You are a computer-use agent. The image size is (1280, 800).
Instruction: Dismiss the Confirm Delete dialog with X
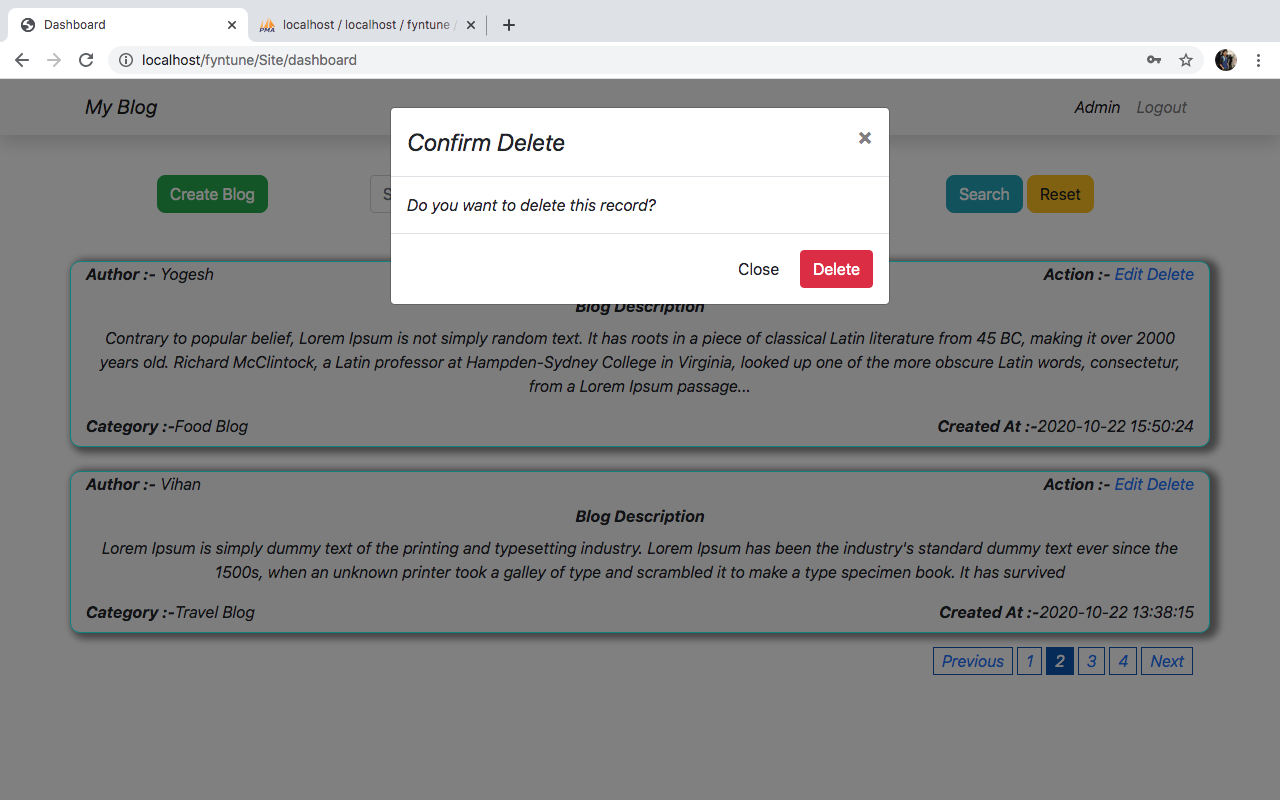pyautogui.click(x=865, y=138)
